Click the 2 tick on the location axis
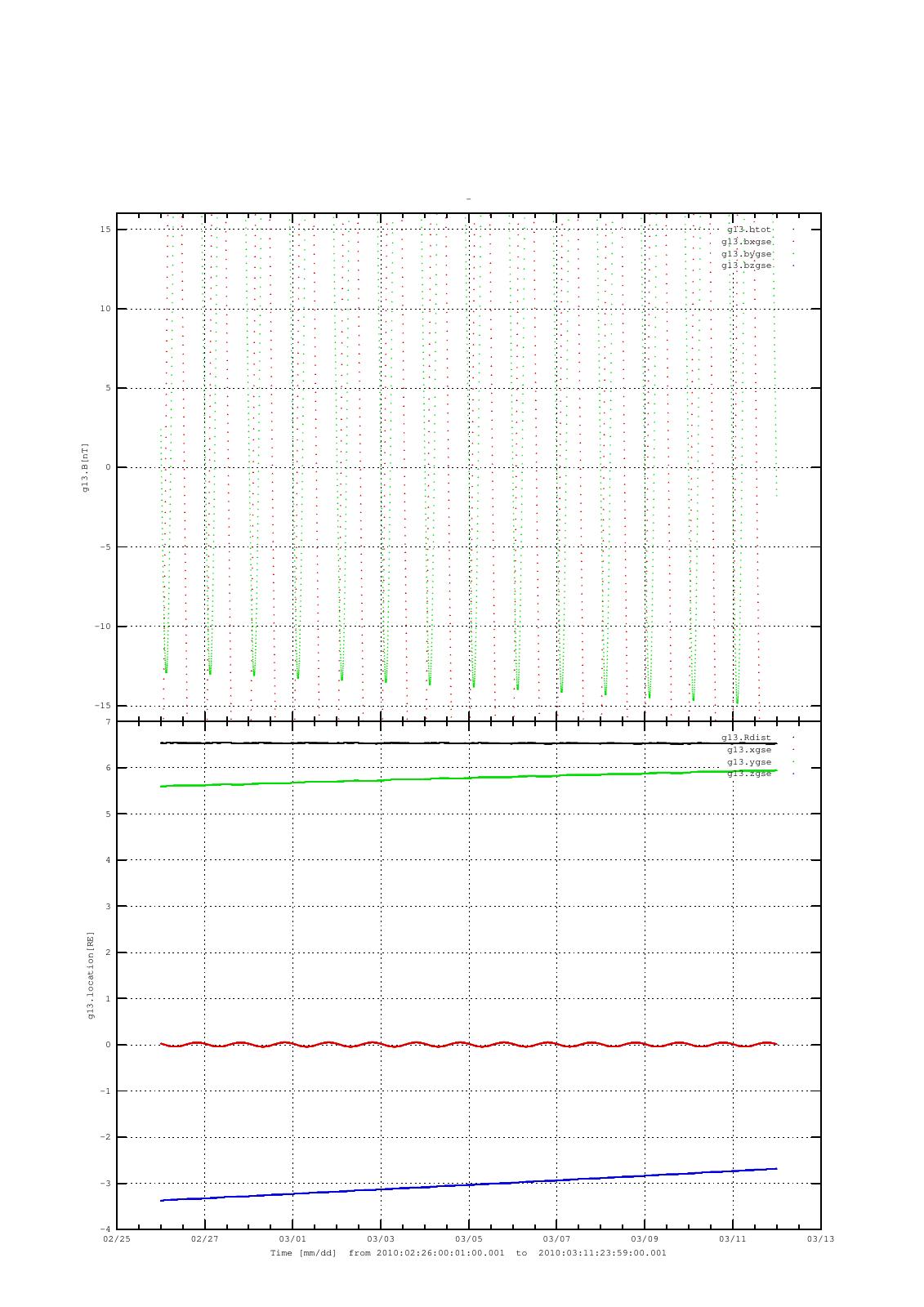 [x=109, y=952]
